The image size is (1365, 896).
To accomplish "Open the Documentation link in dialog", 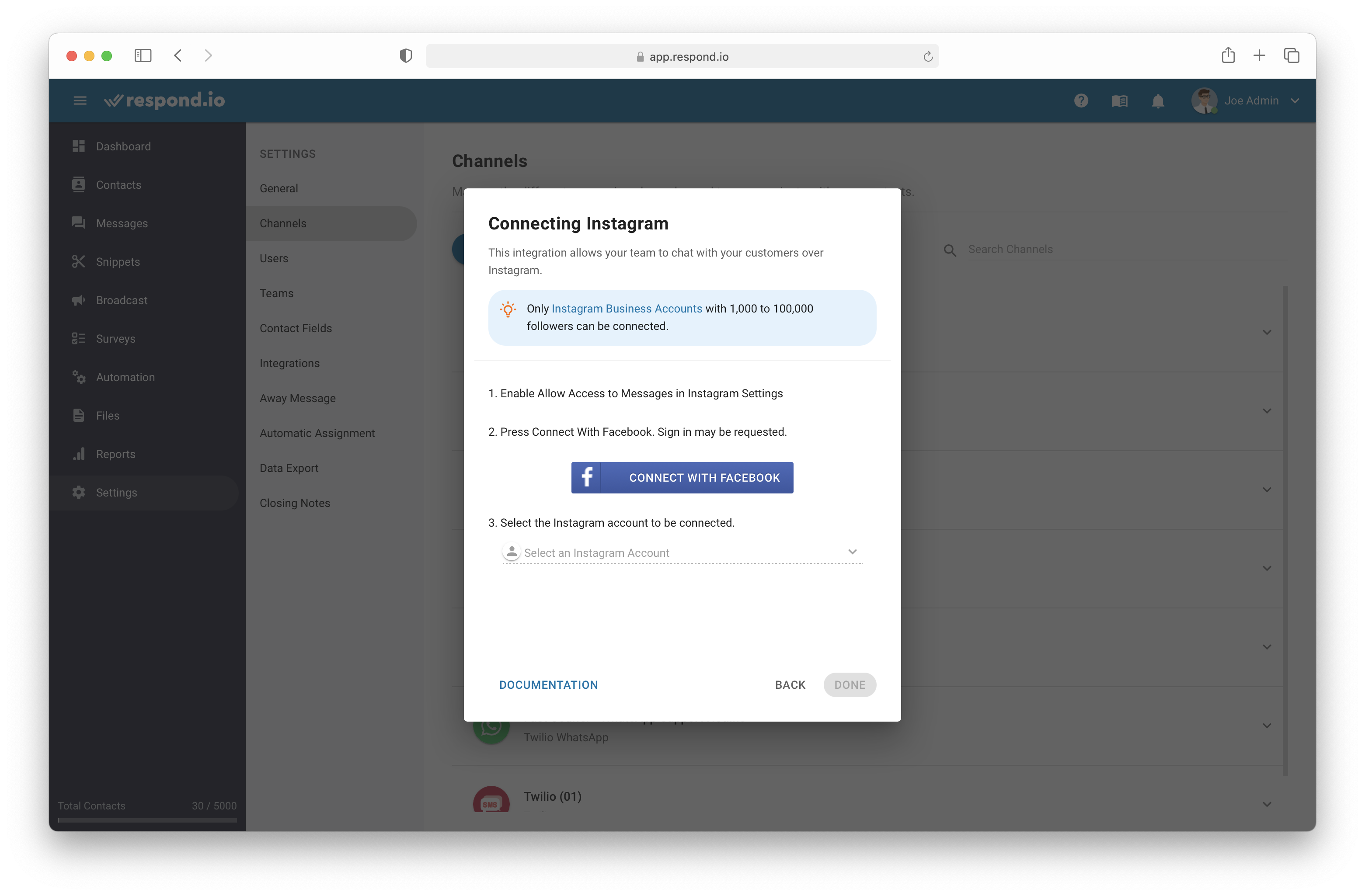I will pyautogui.click(x=548, y=684).
